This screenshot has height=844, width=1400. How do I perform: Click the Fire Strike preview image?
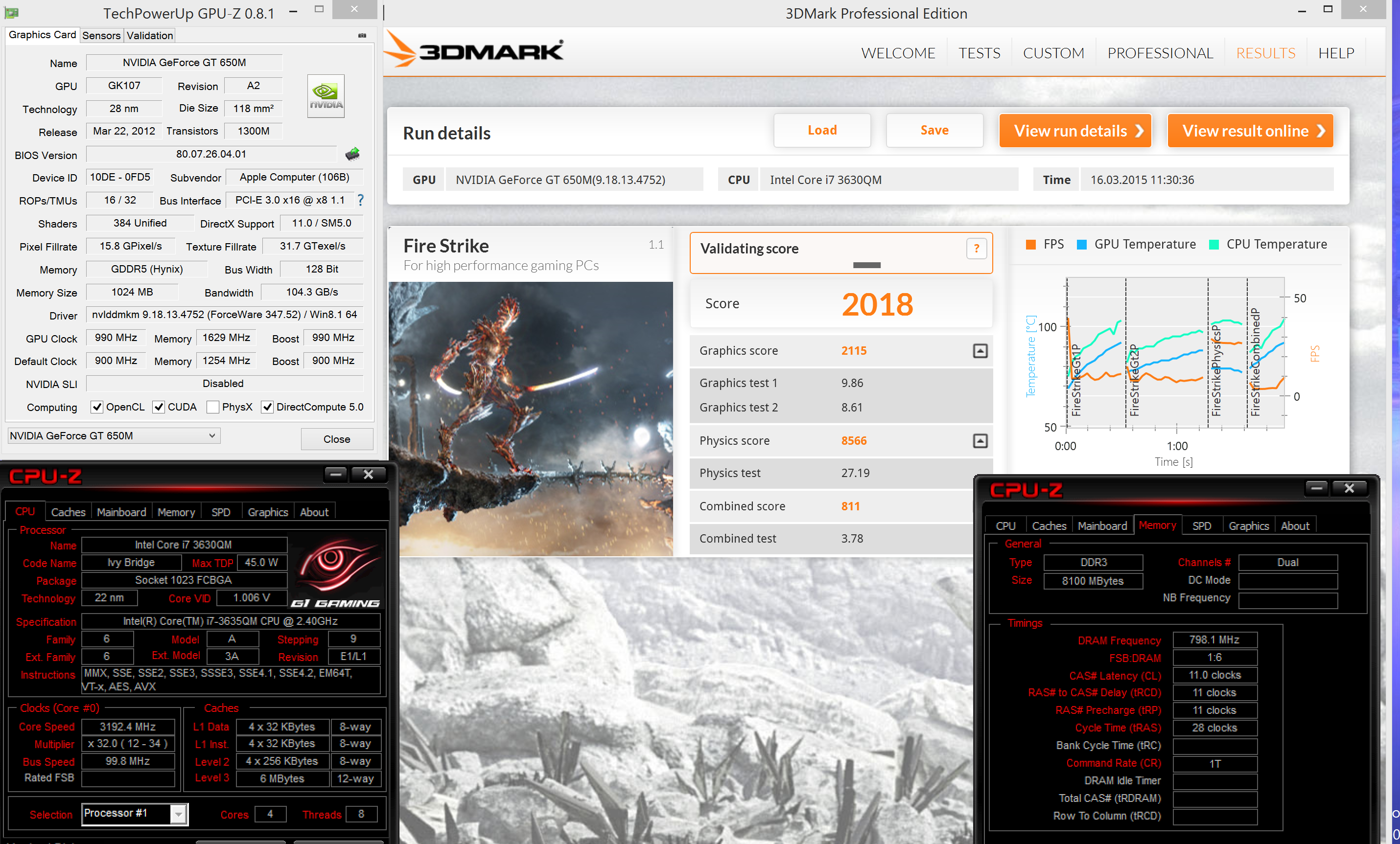coord(531,419)
